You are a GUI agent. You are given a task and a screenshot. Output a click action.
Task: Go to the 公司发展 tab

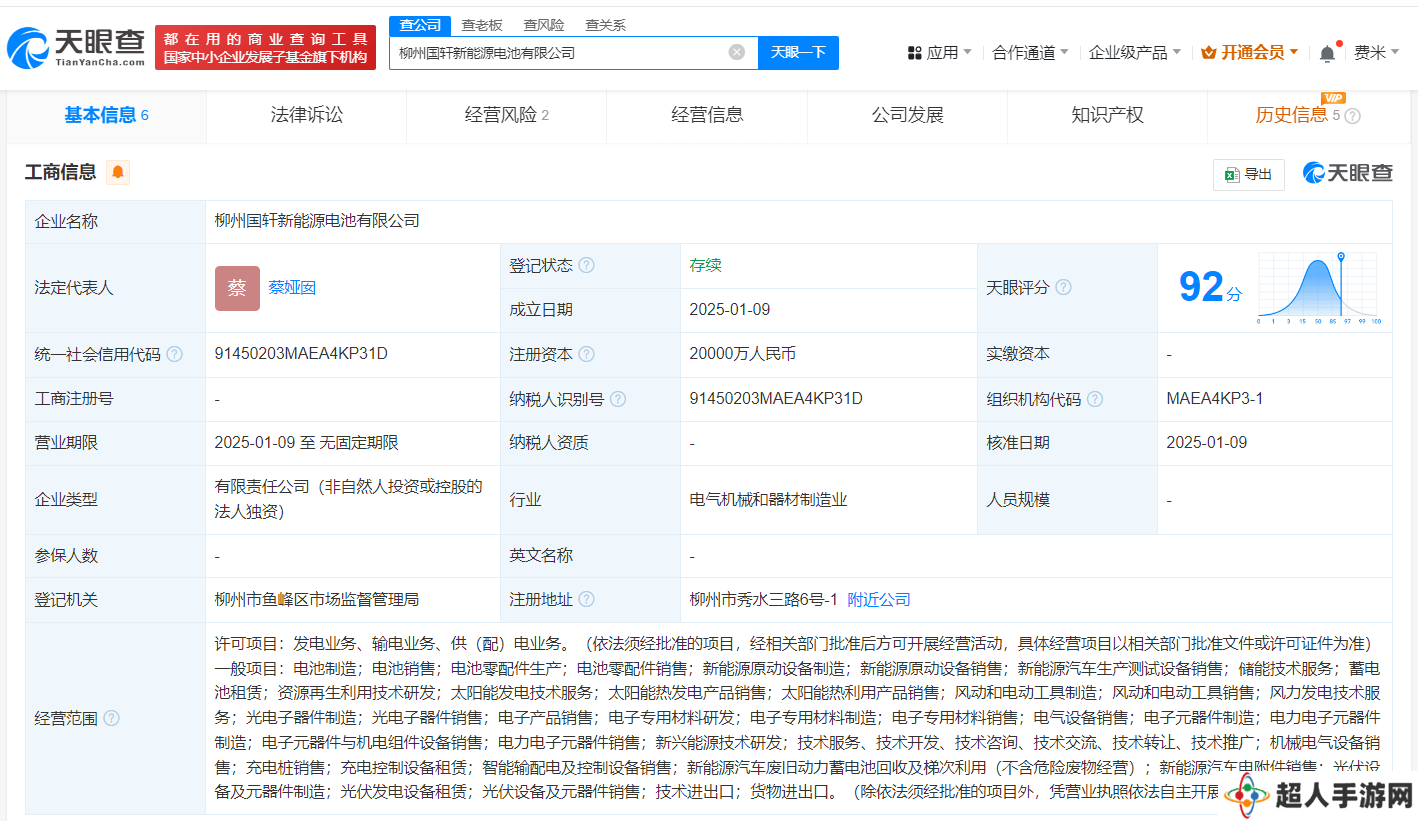(x=907, y=115)
